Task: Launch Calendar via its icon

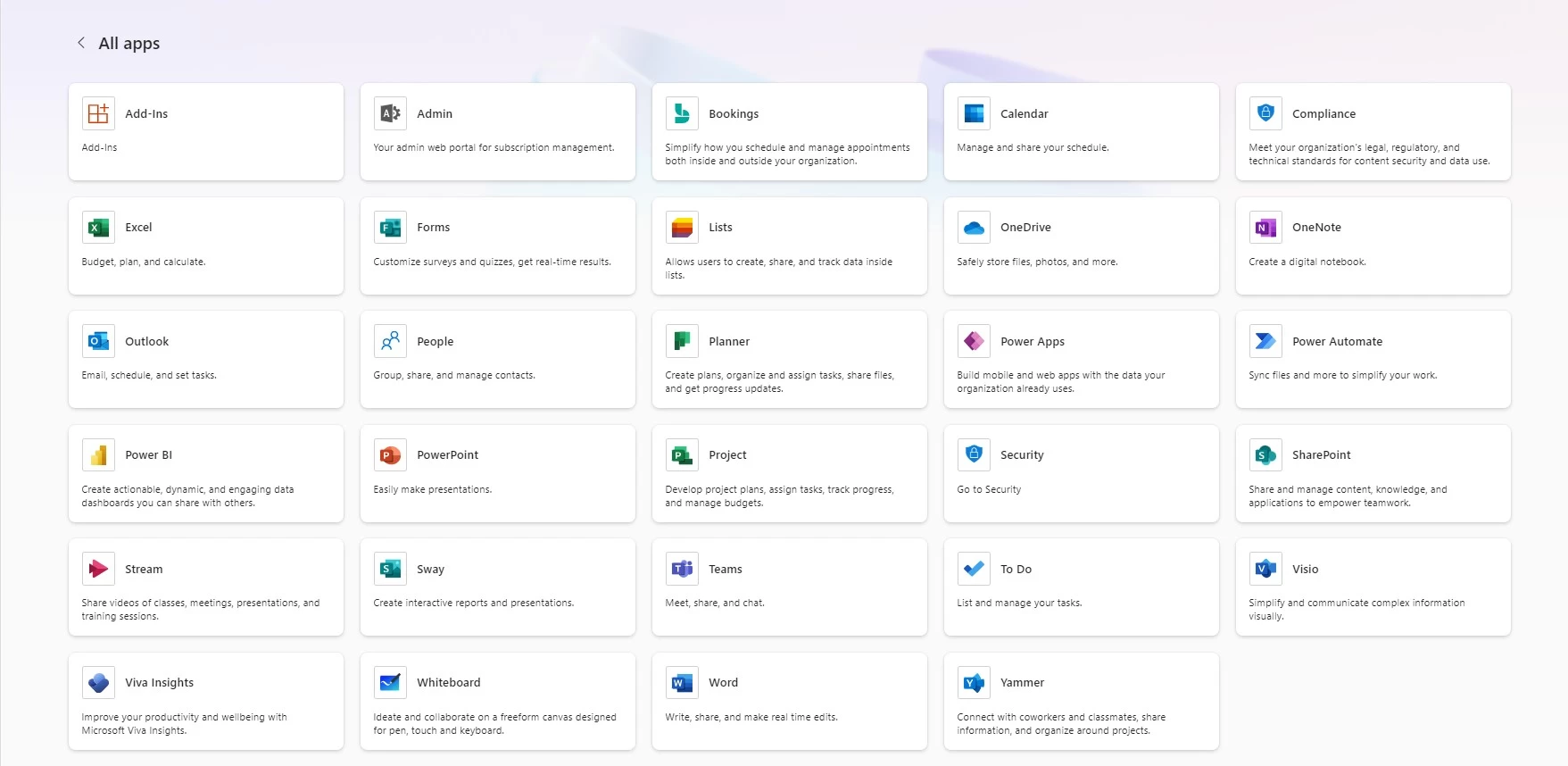Action: 974,113
